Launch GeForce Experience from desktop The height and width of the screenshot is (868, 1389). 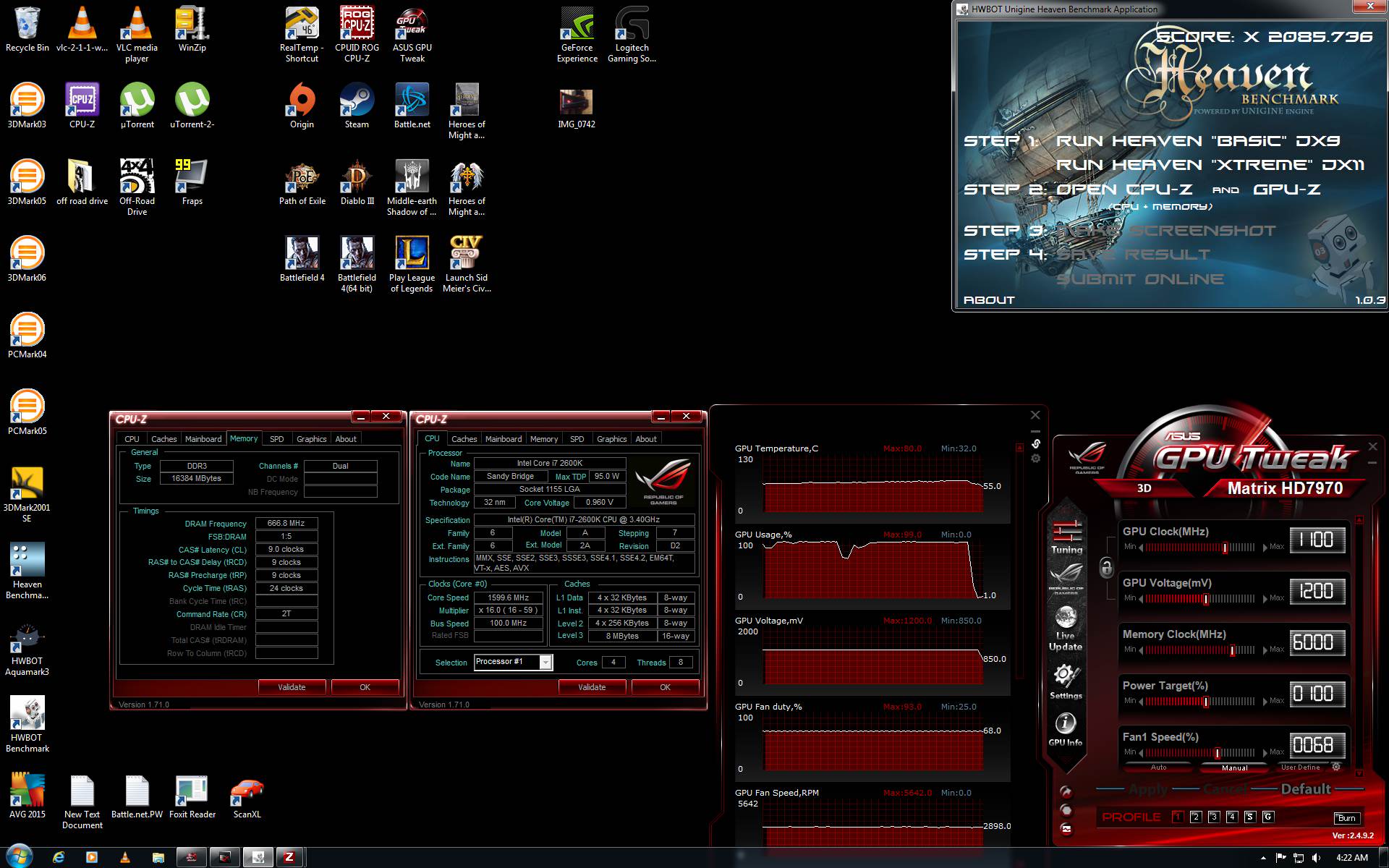pyautogui.click(x=577, y=35)
